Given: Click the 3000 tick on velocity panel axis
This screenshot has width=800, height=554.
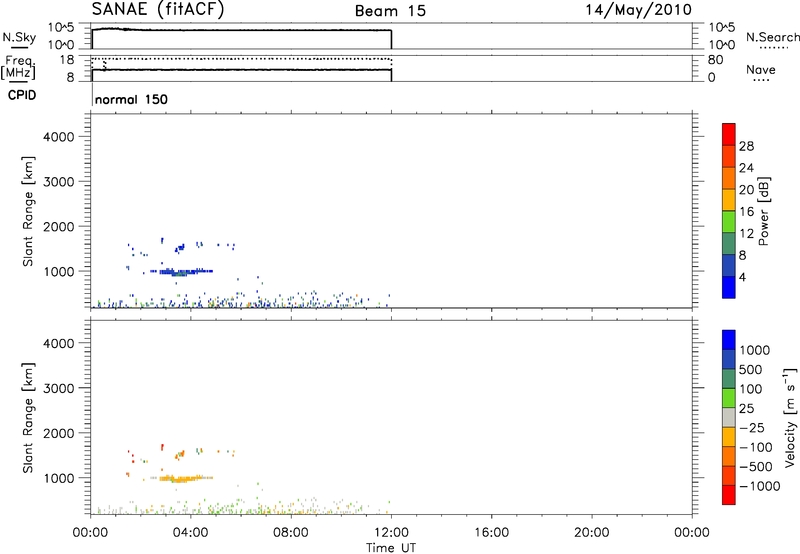Looking at the screenshot, I should tap(59, 388).
